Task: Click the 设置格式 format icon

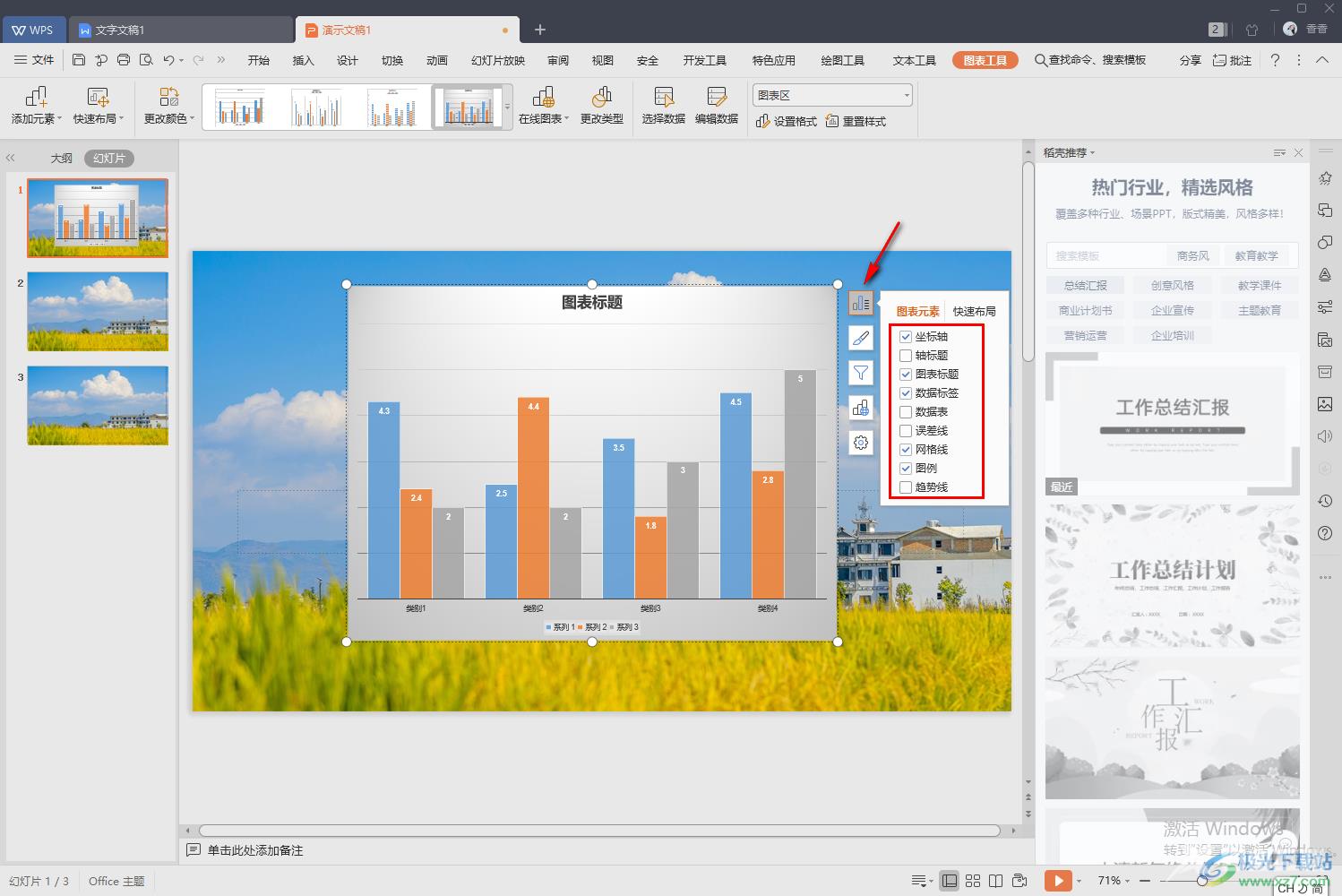Action: pos(763,121)
